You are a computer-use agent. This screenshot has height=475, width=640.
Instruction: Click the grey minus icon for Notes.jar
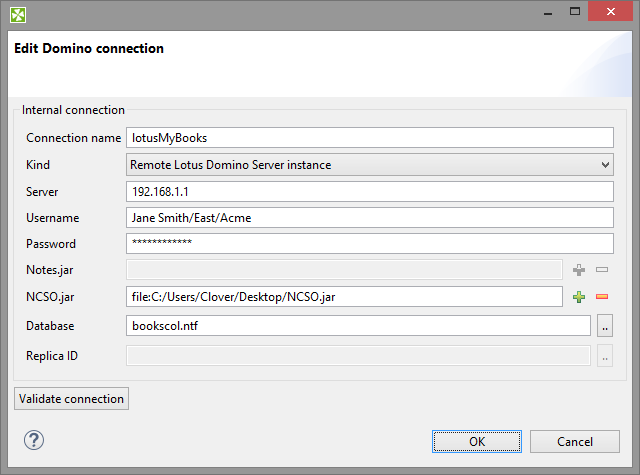(x=602, y=269)
